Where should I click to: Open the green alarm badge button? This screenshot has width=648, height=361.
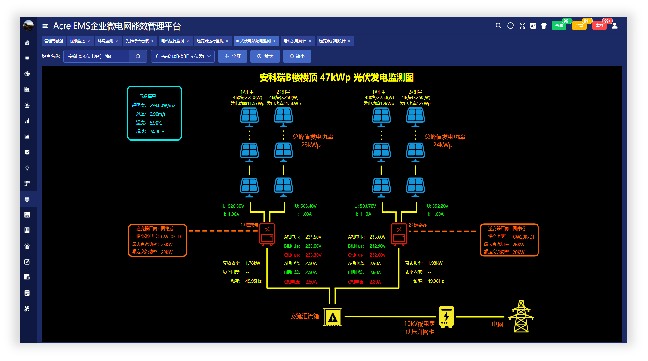[x=559, y=26]
